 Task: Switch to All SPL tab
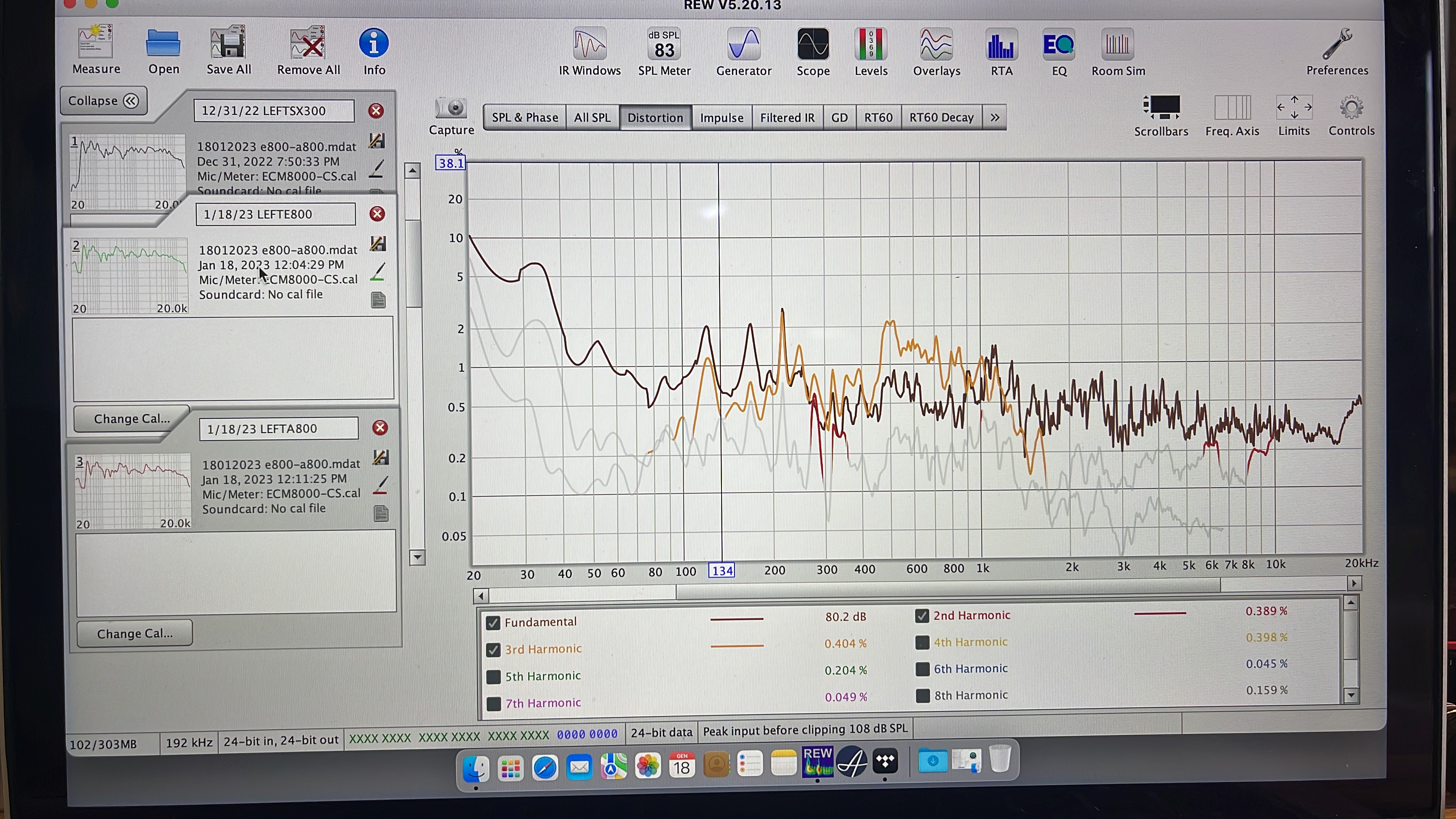tap(592, 118)
